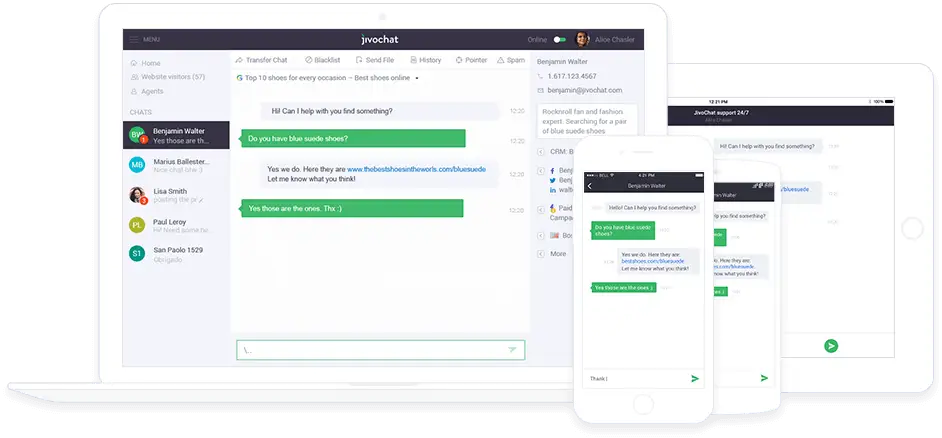Click the Spam warning triangle icon
942x438 pixels.
[x=500, y=60]
